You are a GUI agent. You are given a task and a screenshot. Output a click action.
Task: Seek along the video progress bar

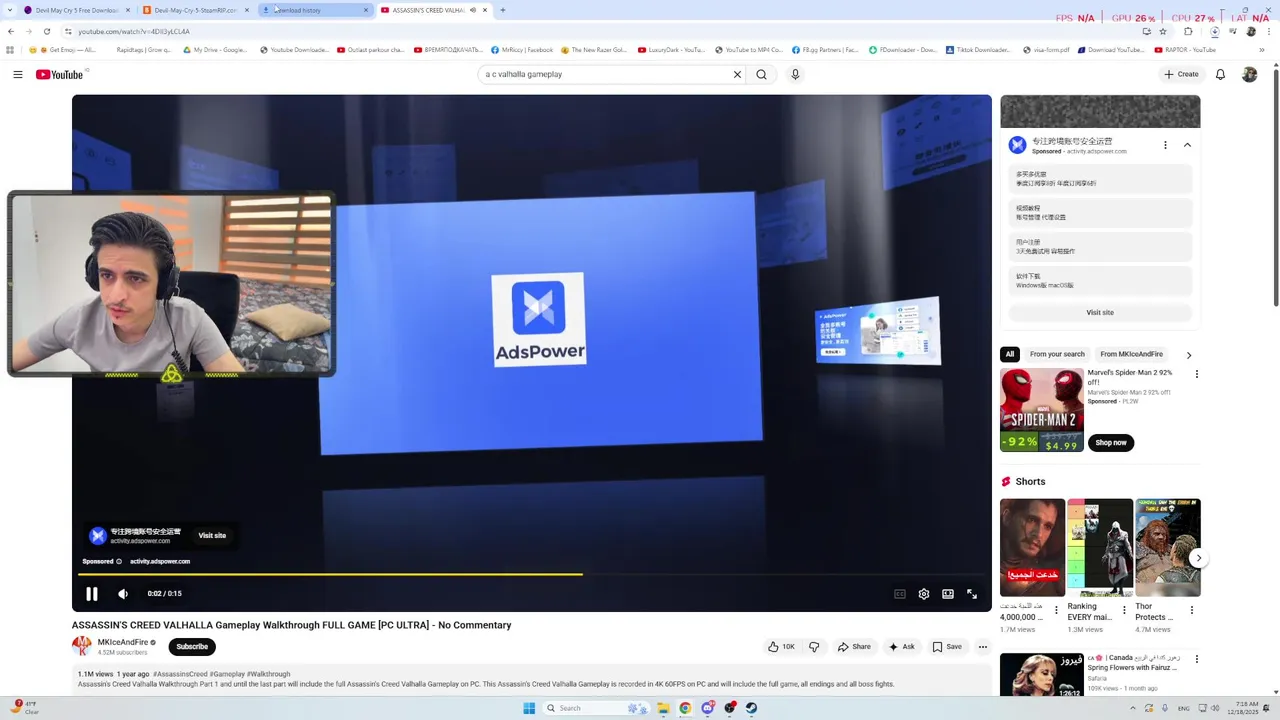(x=532, y=574)
